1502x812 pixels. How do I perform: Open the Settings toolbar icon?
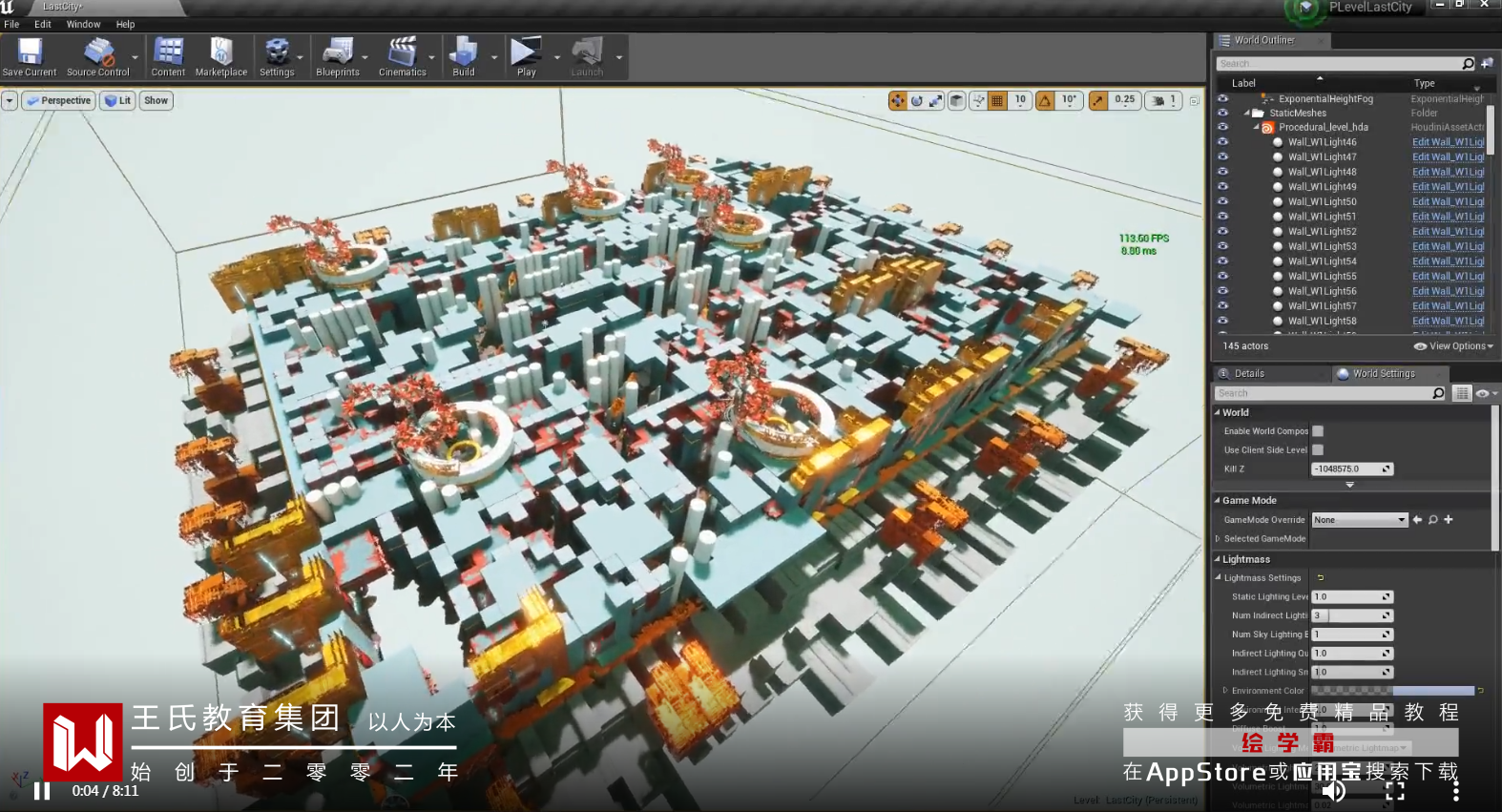pos(277,57)
